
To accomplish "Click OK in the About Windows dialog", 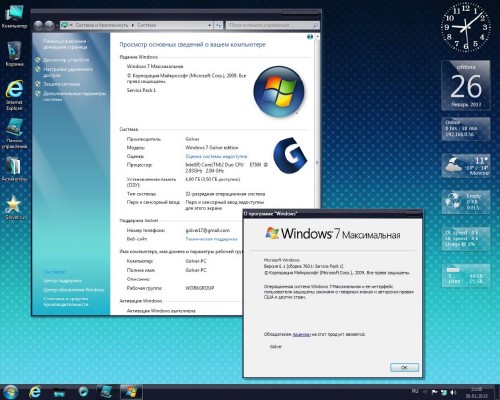I will (x=404, y=367).
